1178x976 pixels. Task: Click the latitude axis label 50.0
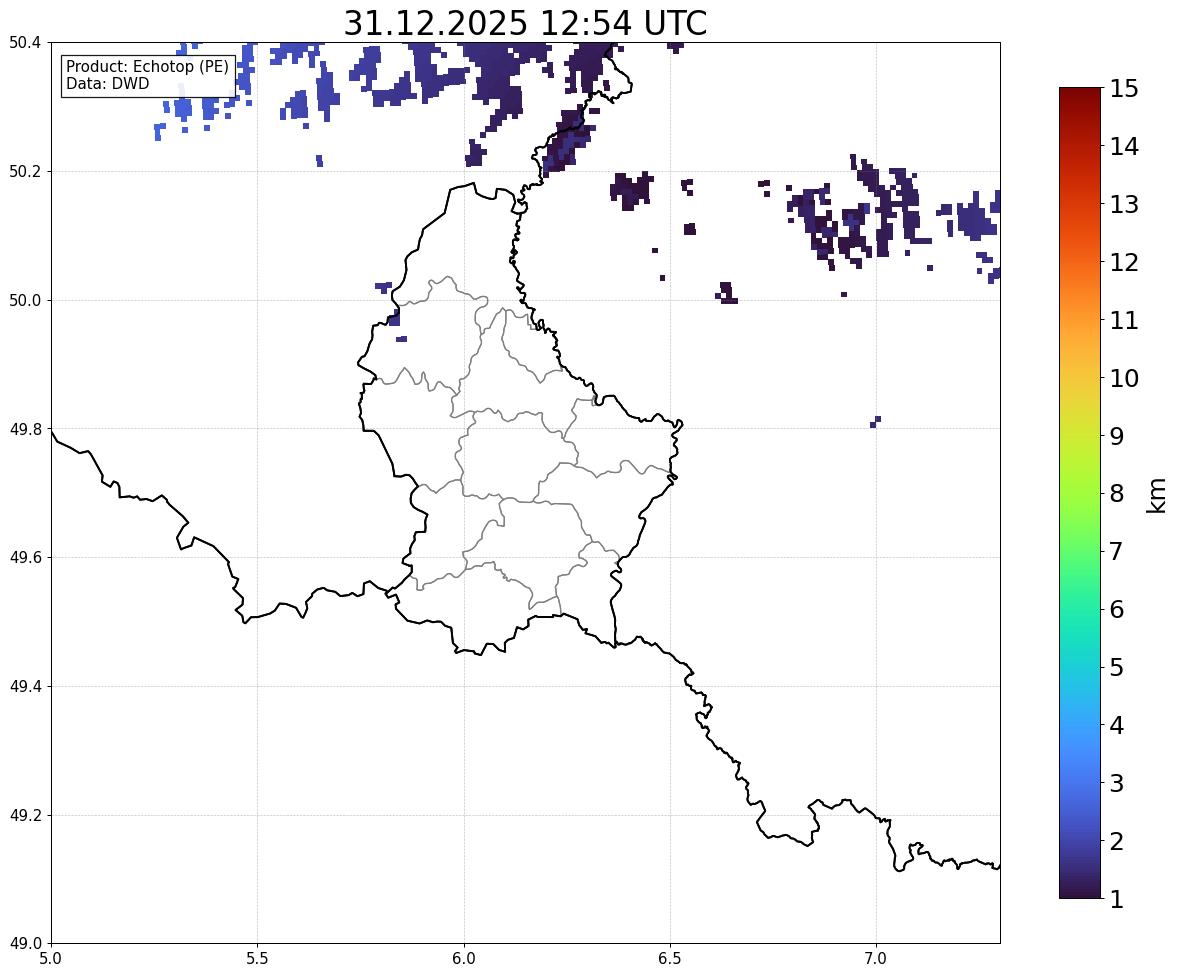click(x=24, y=301)
